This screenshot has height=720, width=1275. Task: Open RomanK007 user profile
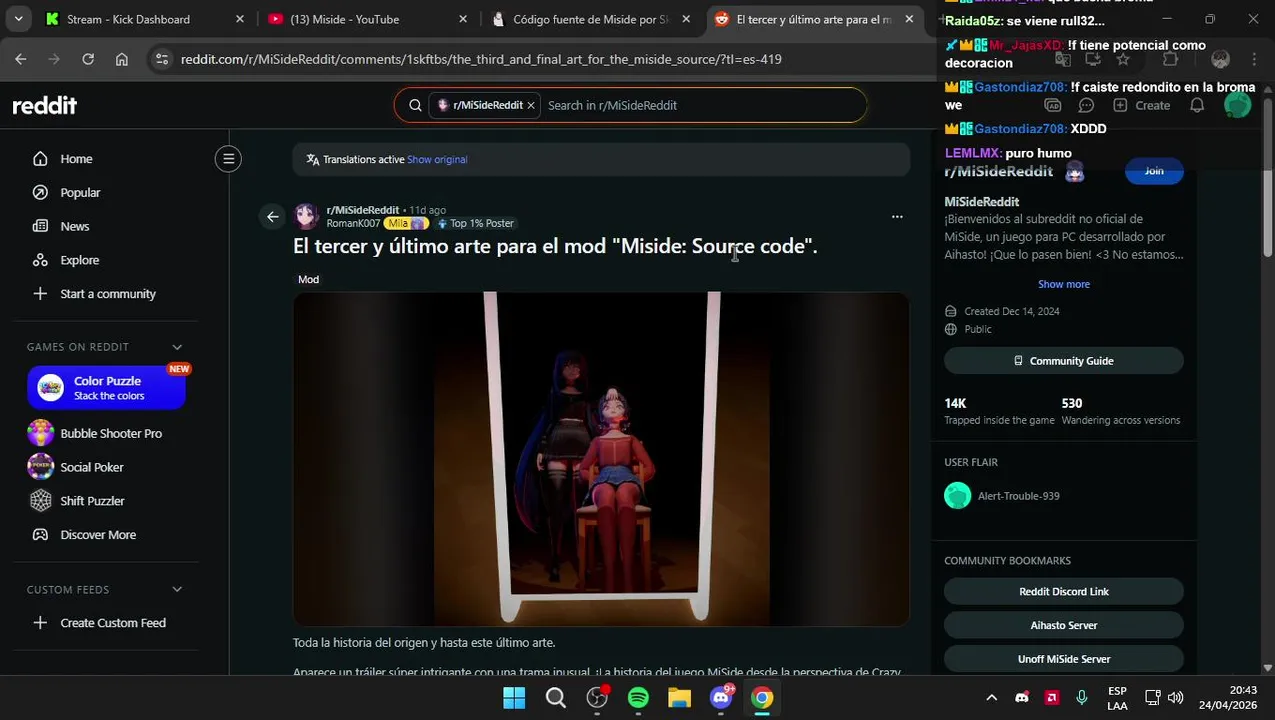[x=353, y=223]
